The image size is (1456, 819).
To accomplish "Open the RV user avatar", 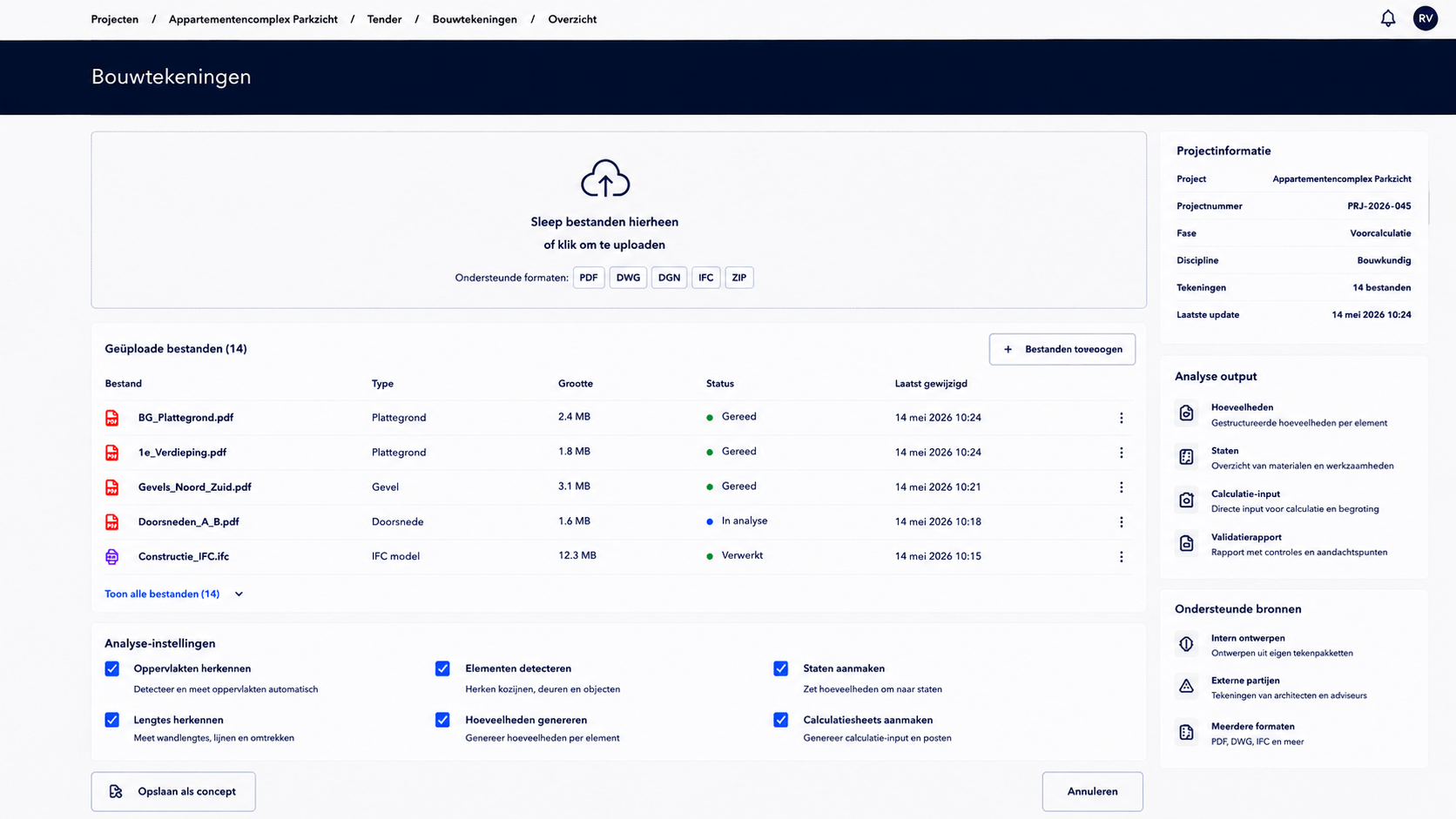I will tap(1426, 18).
